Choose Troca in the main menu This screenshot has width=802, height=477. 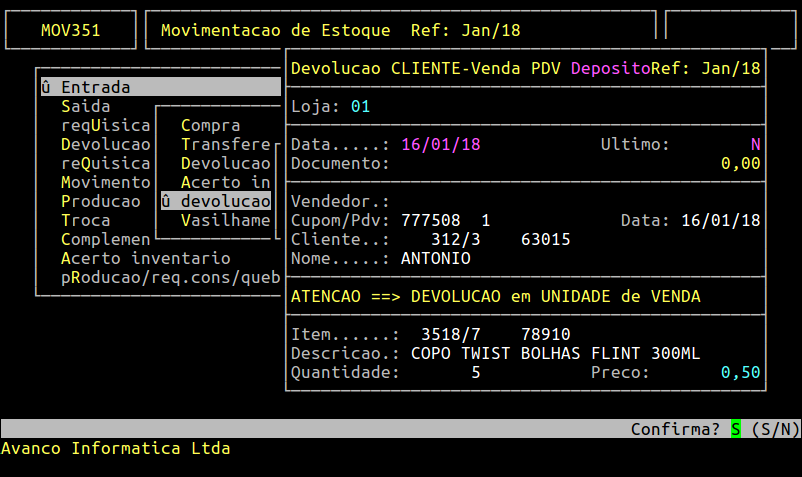point(85,220)
